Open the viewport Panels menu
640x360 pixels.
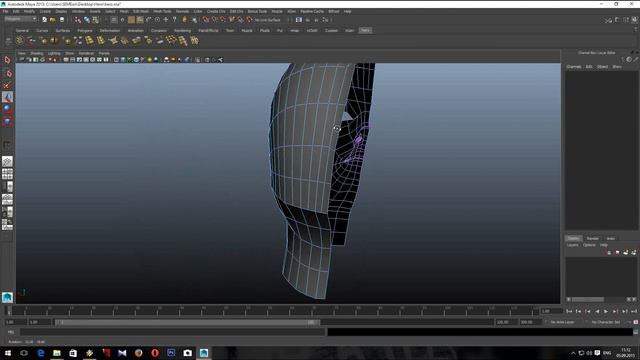(x=104, y=53)
